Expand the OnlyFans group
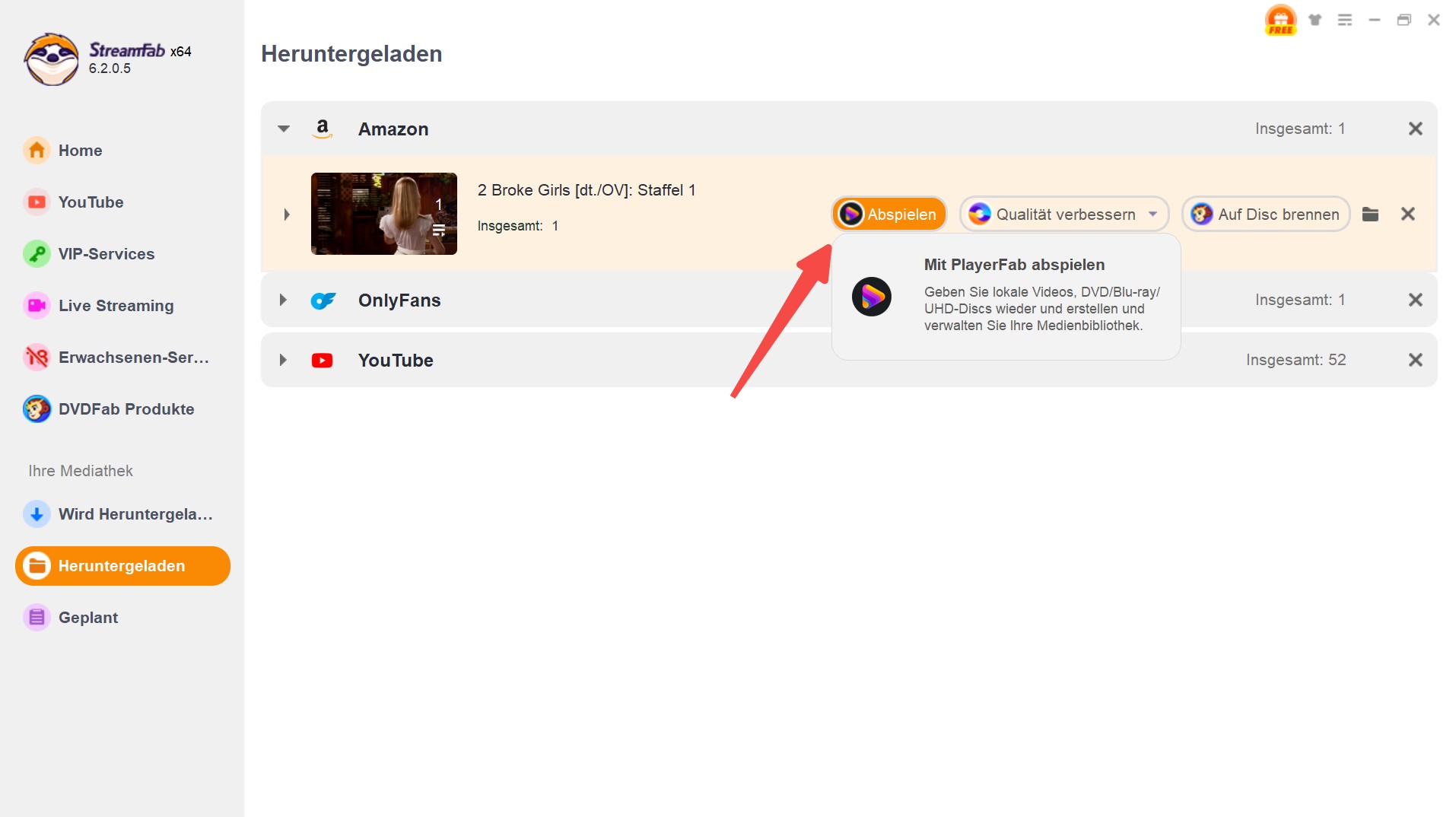1456x817 pixels. click(x=283, y=300)
